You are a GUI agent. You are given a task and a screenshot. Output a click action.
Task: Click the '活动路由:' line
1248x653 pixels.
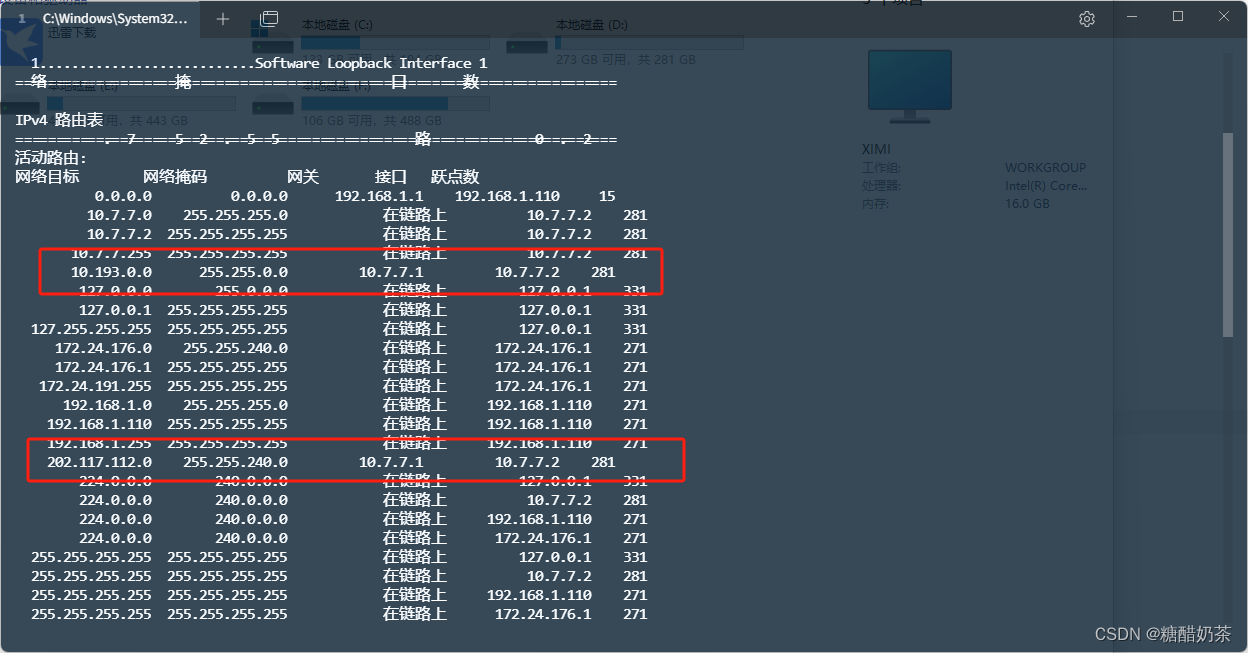tap(51, 158)
